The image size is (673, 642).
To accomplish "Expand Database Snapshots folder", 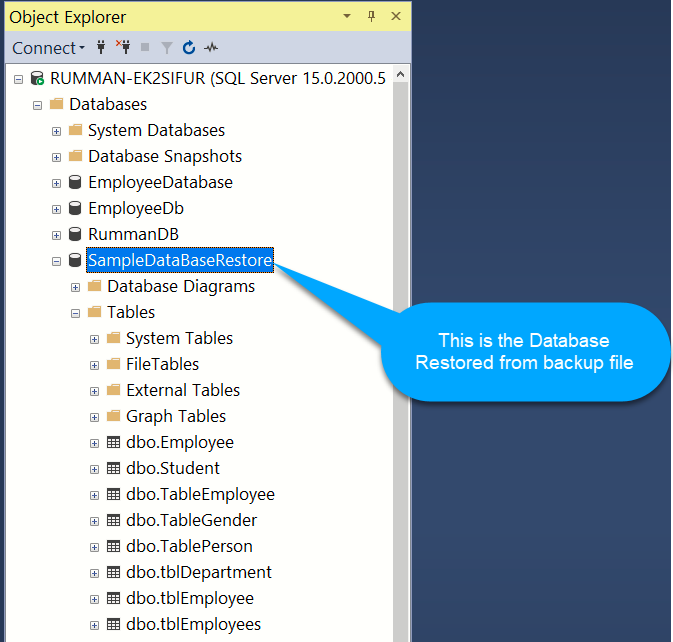I will click(56, 157).
